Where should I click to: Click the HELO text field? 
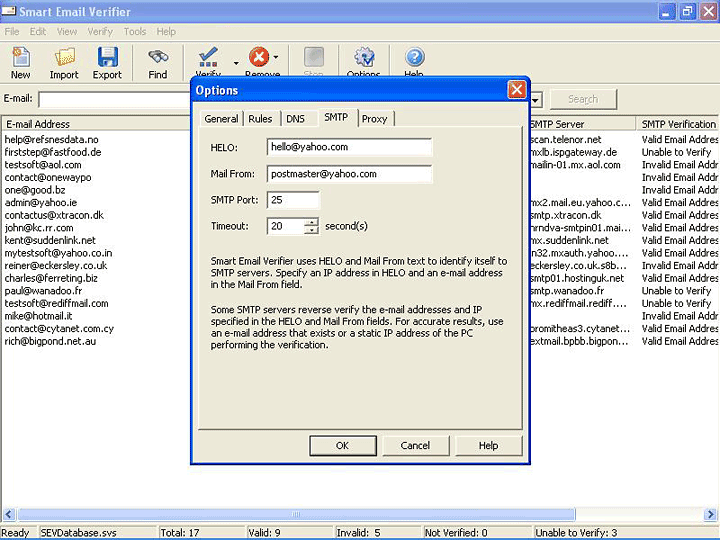point(349,147)
